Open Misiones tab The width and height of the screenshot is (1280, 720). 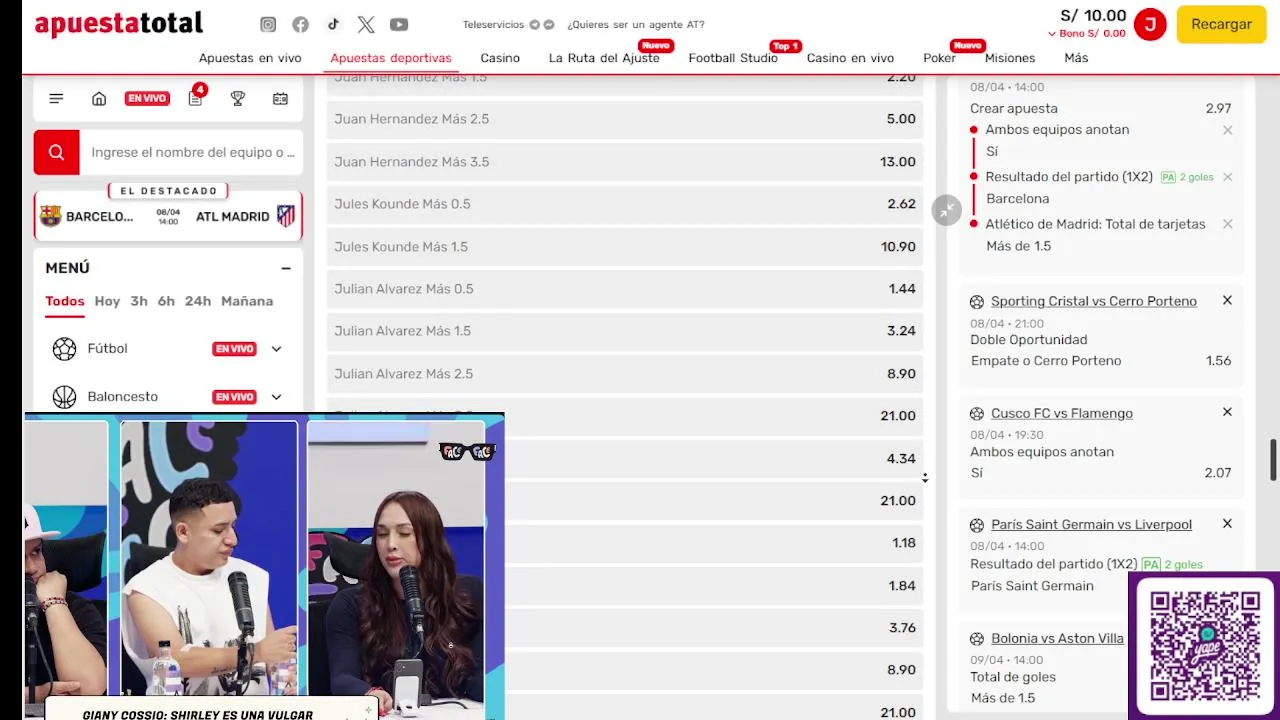point(1010,58)
